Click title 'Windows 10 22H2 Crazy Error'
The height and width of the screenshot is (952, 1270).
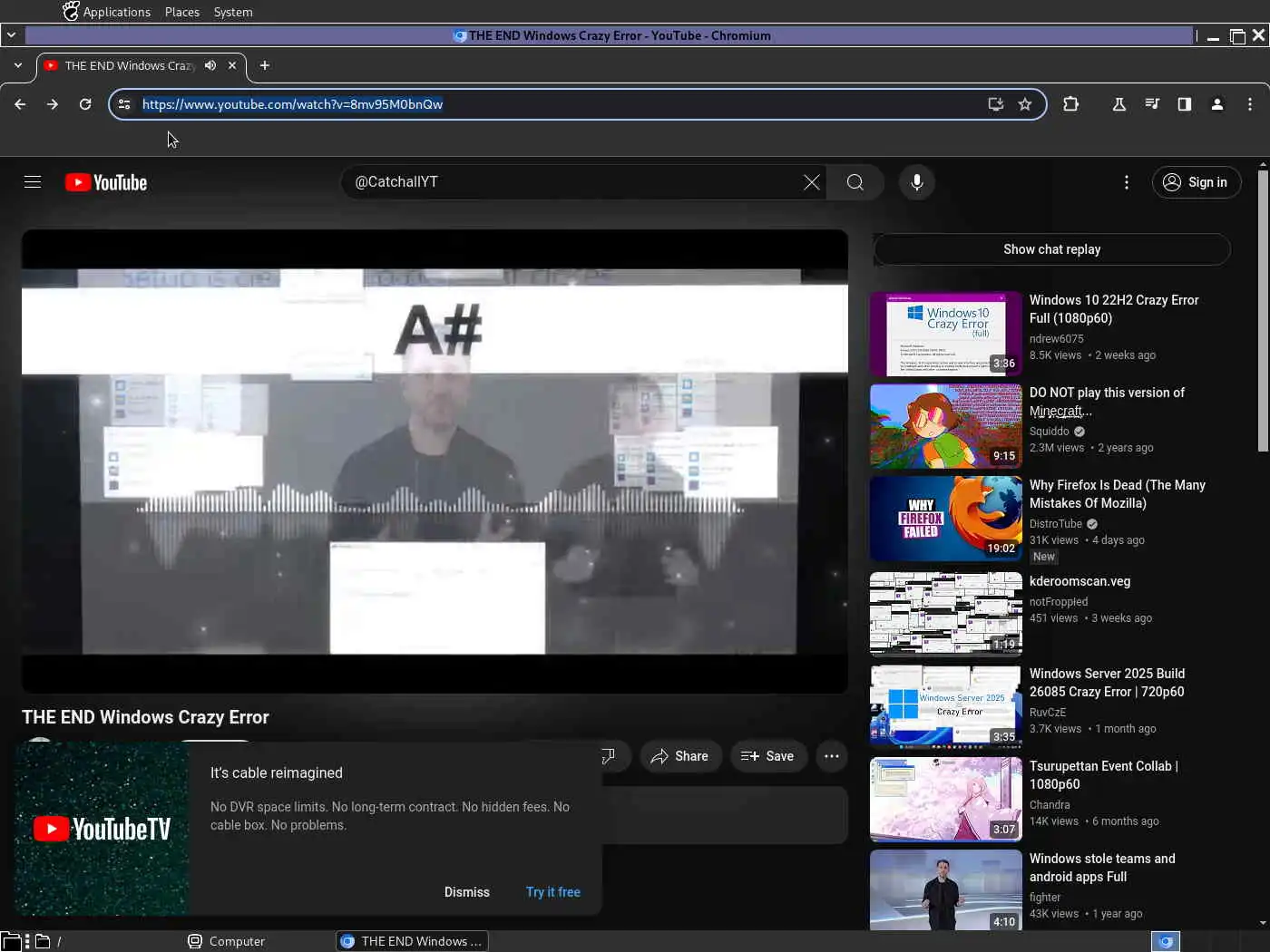point(1114,309)
